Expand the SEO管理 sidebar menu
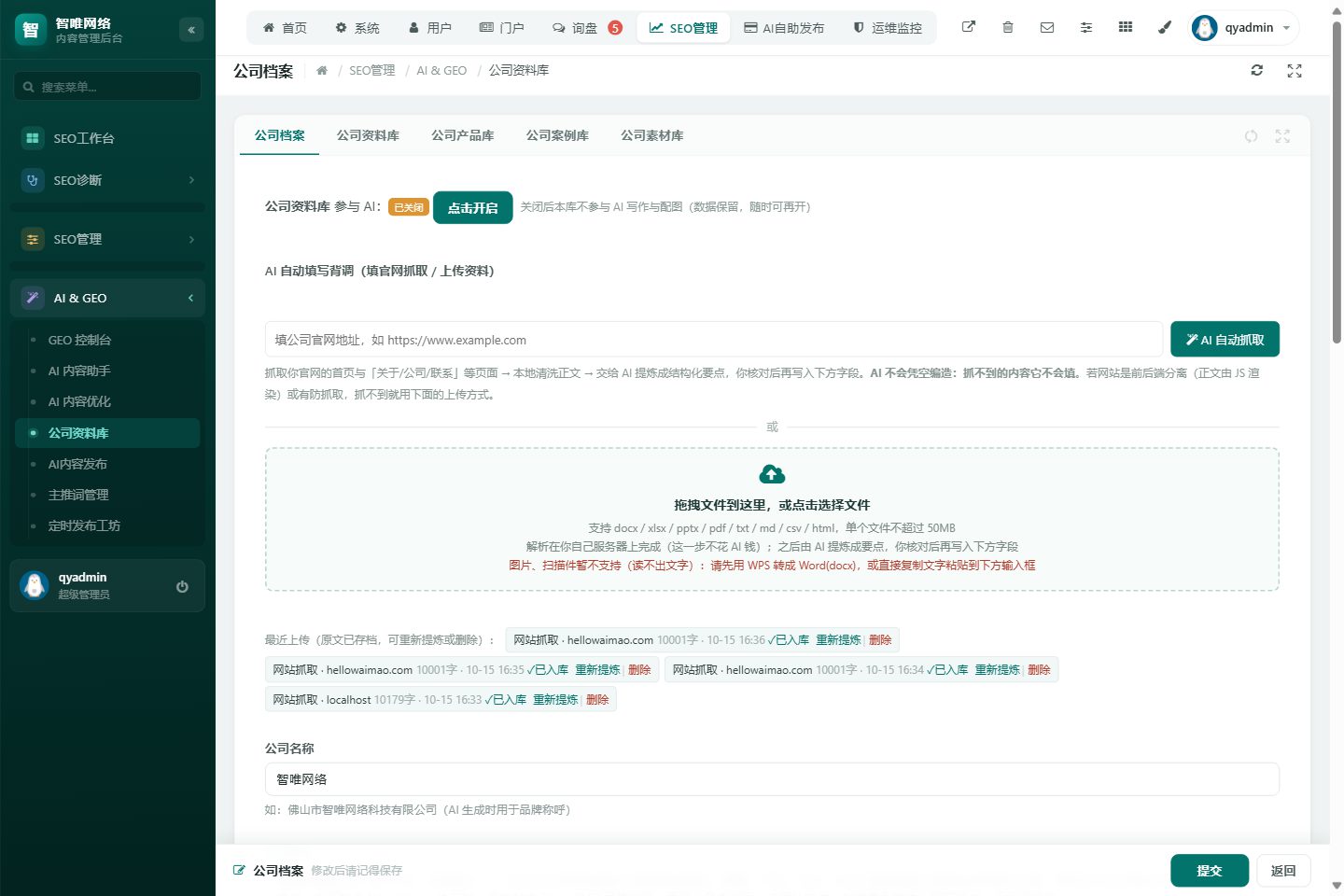1344x896 pixels. pyautogui.click(x=107, y=239)
